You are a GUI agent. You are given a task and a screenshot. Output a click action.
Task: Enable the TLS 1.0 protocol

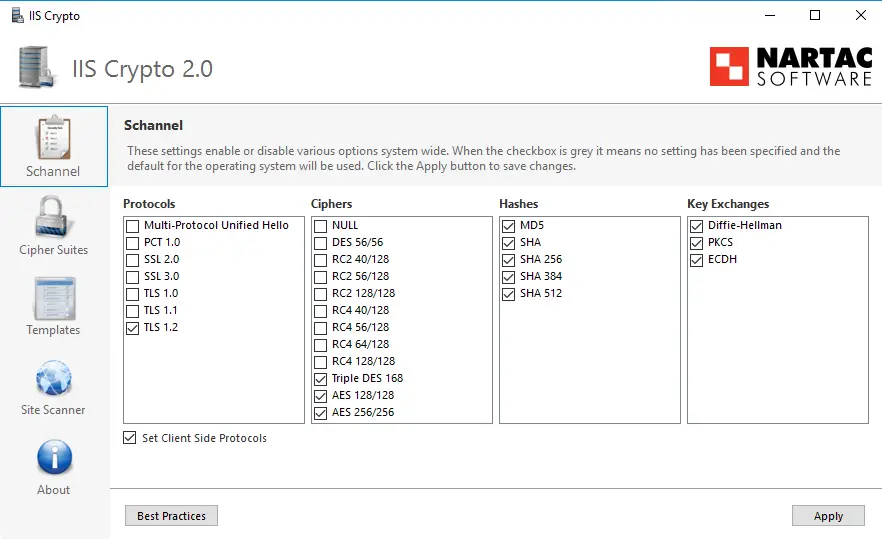(x=132, y=294)
